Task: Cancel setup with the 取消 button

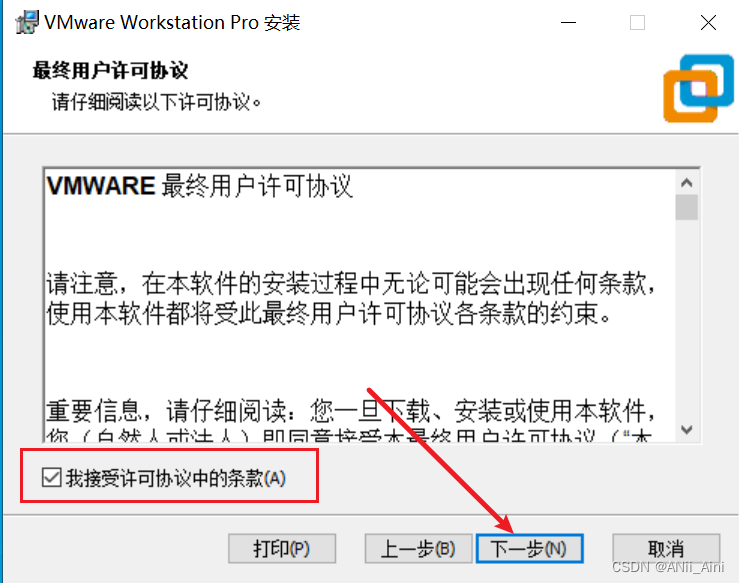Action: click(x=666, y=549)
